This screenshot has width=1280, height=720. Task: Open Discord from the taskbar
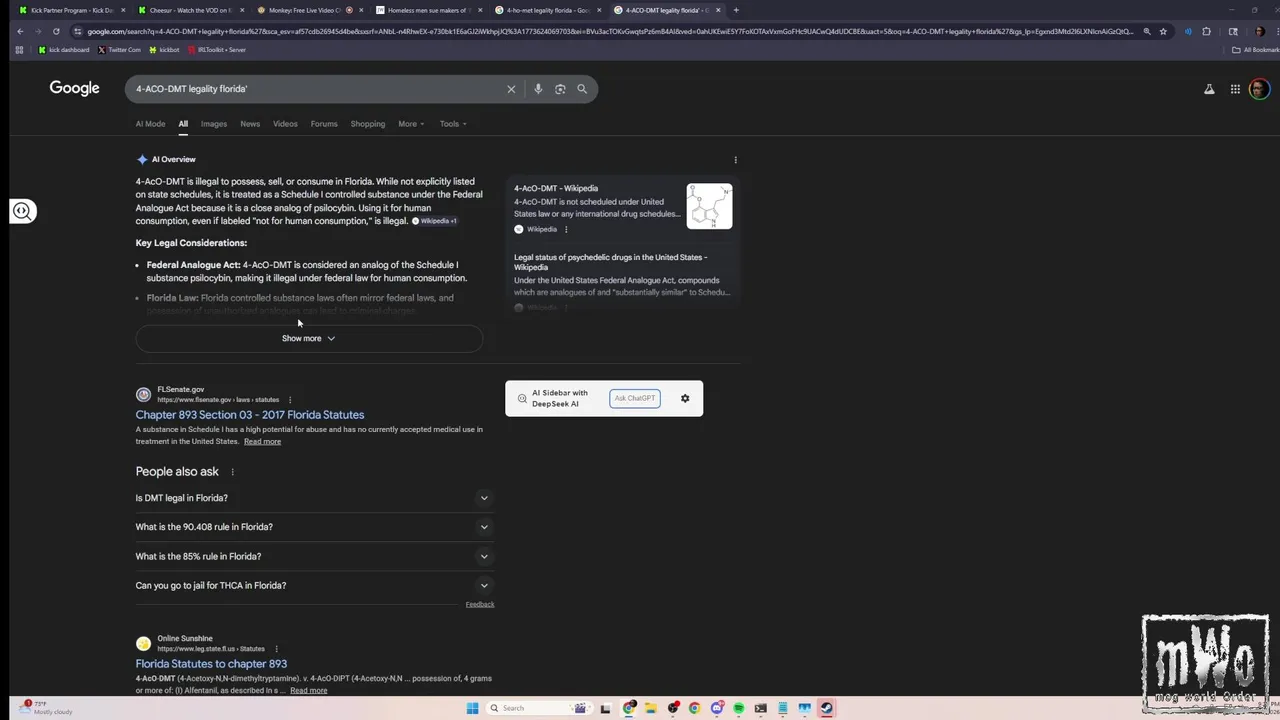[717, 708]
